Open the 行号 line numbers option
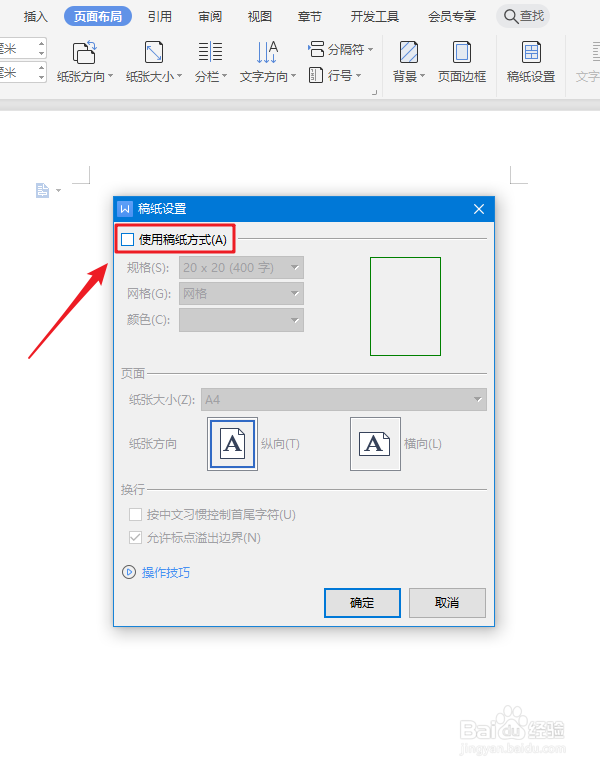Screen dimensions: 600x770 pyautogui.click(x=335, y=75)
